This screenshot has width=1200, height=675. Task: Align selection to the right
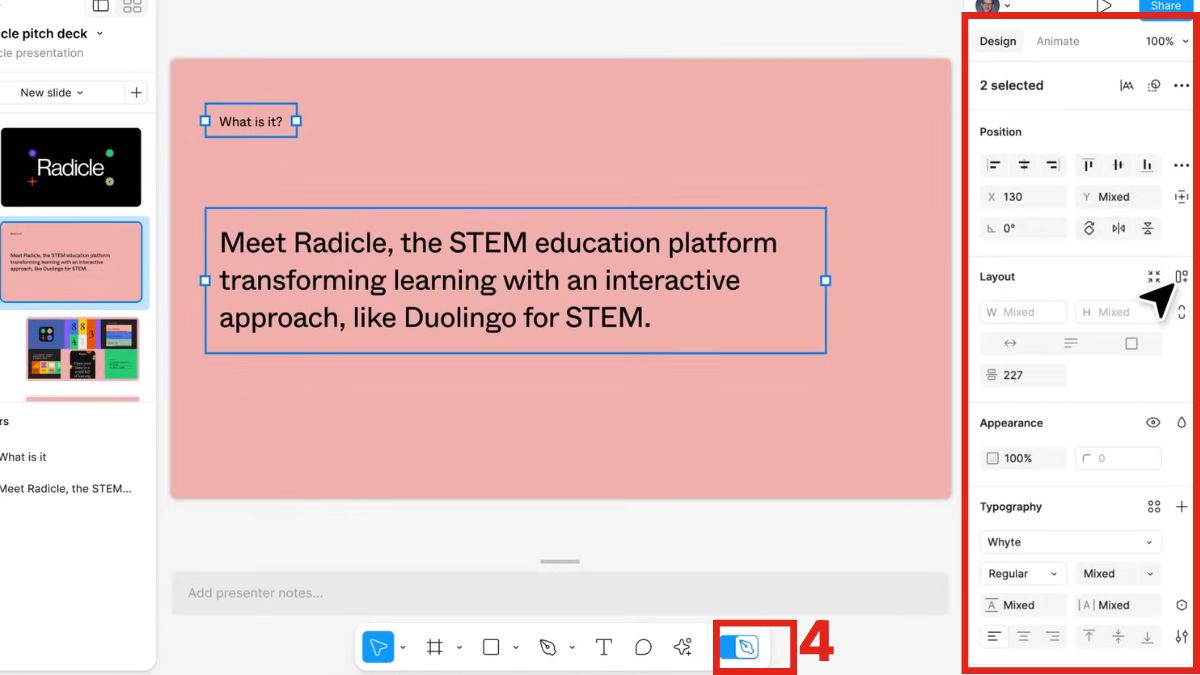[1053, 165]
